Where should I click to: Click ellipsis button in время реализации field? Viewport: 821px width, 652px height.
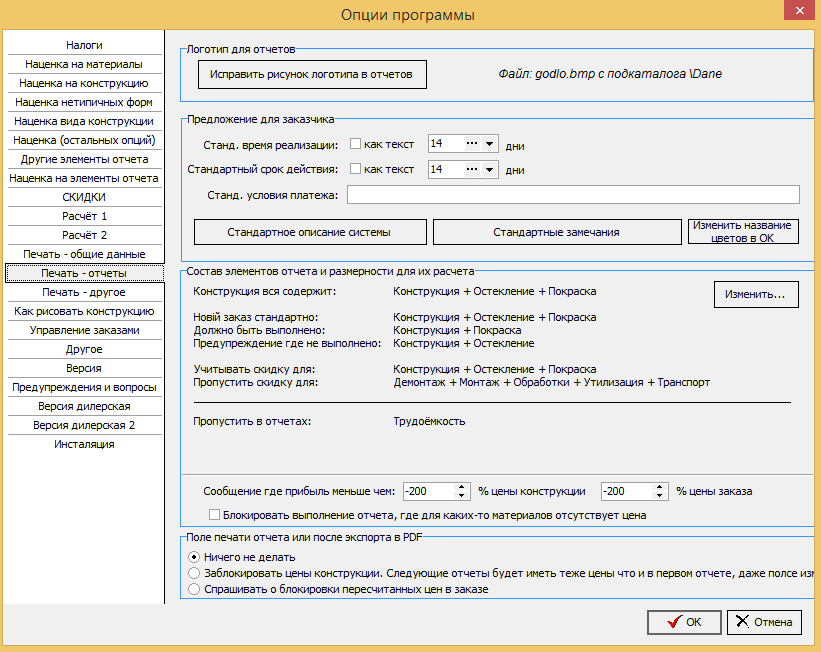point(472,143)
